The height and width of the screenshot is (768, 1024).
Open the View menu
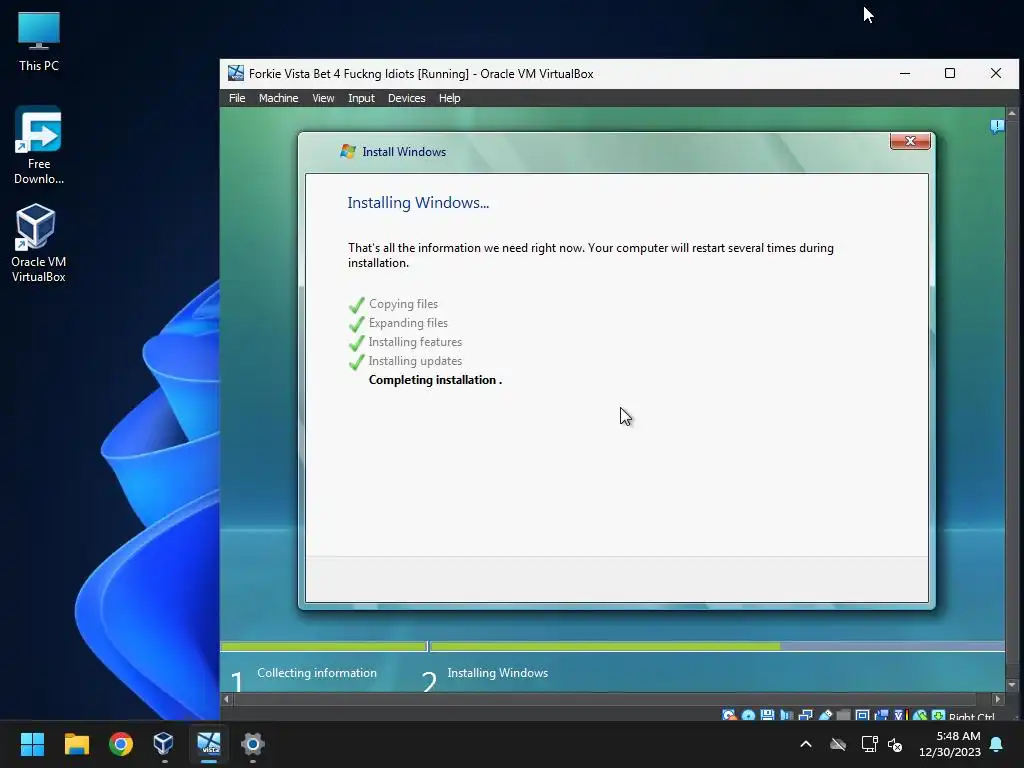click(323, 98)
